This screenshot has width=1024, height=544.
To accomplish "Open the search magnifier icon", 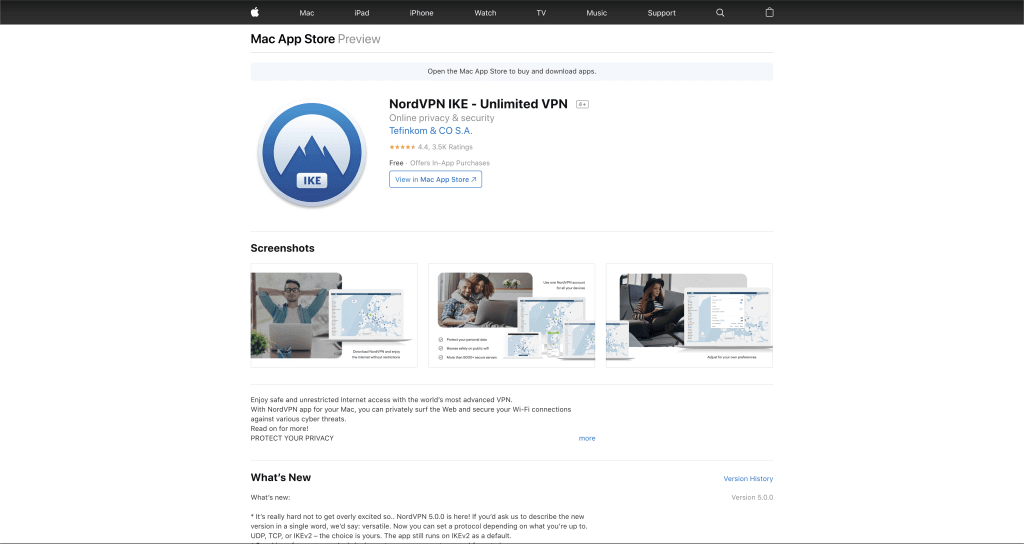I will click(720, 12).
